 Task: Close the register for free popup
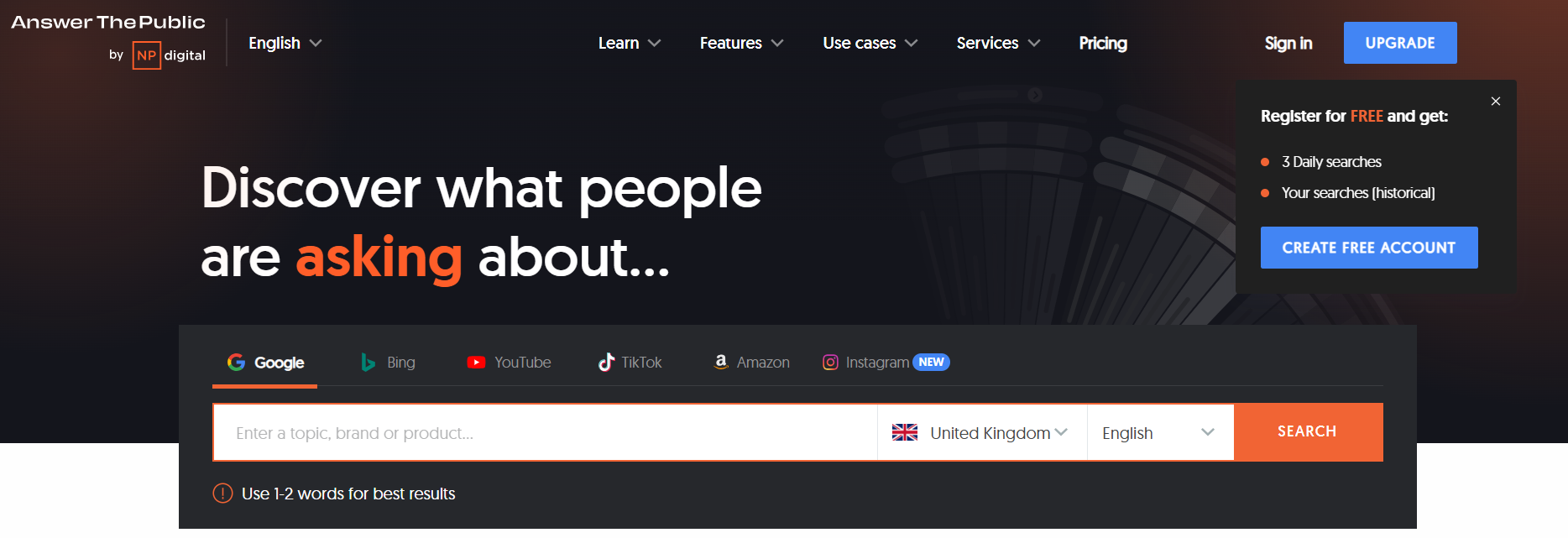pyautogui.click(x=1496, y=101)
